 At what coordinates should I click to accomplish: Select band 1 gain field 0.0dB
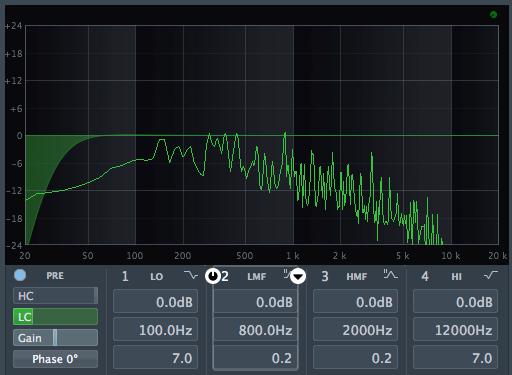click(x=156, y=302)
